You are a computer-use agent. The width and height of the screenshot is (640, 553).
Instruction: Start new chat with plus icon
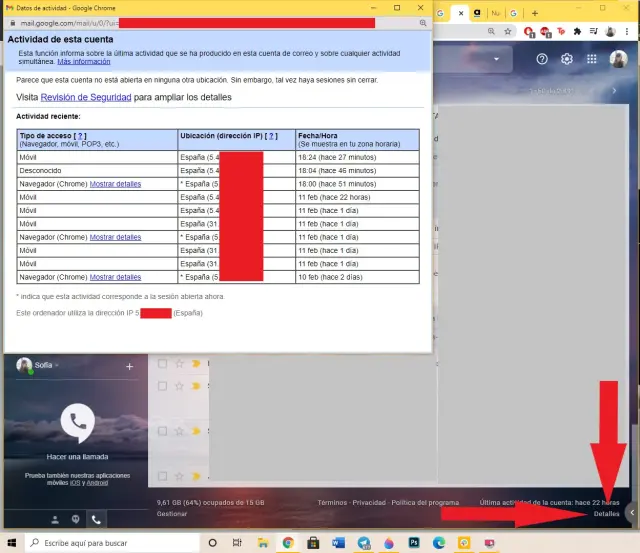[x=129, y=367]
